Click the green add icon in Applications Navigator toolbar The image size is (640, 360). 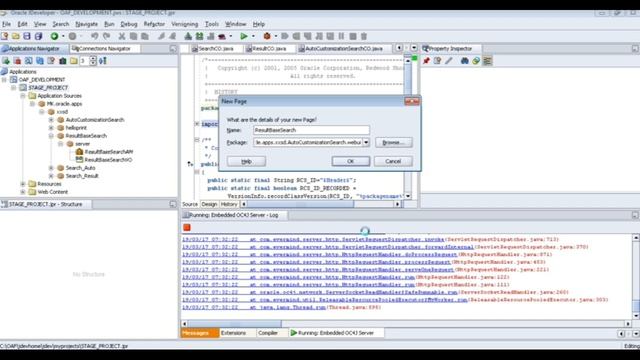(x=6, y=61)
